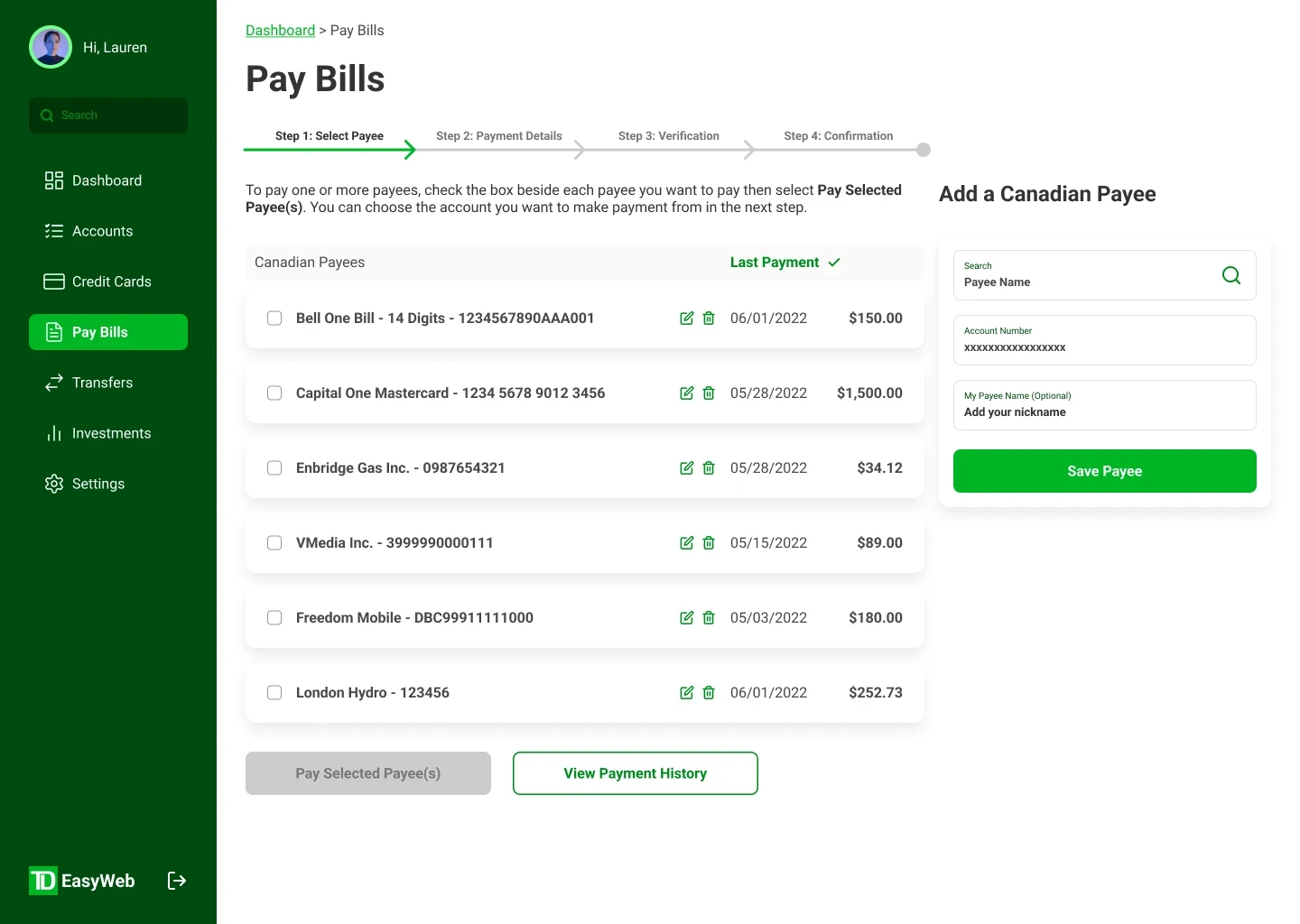
Task: Select the Freedom Mobile checkbox
Action: click(x=274, y=618)
